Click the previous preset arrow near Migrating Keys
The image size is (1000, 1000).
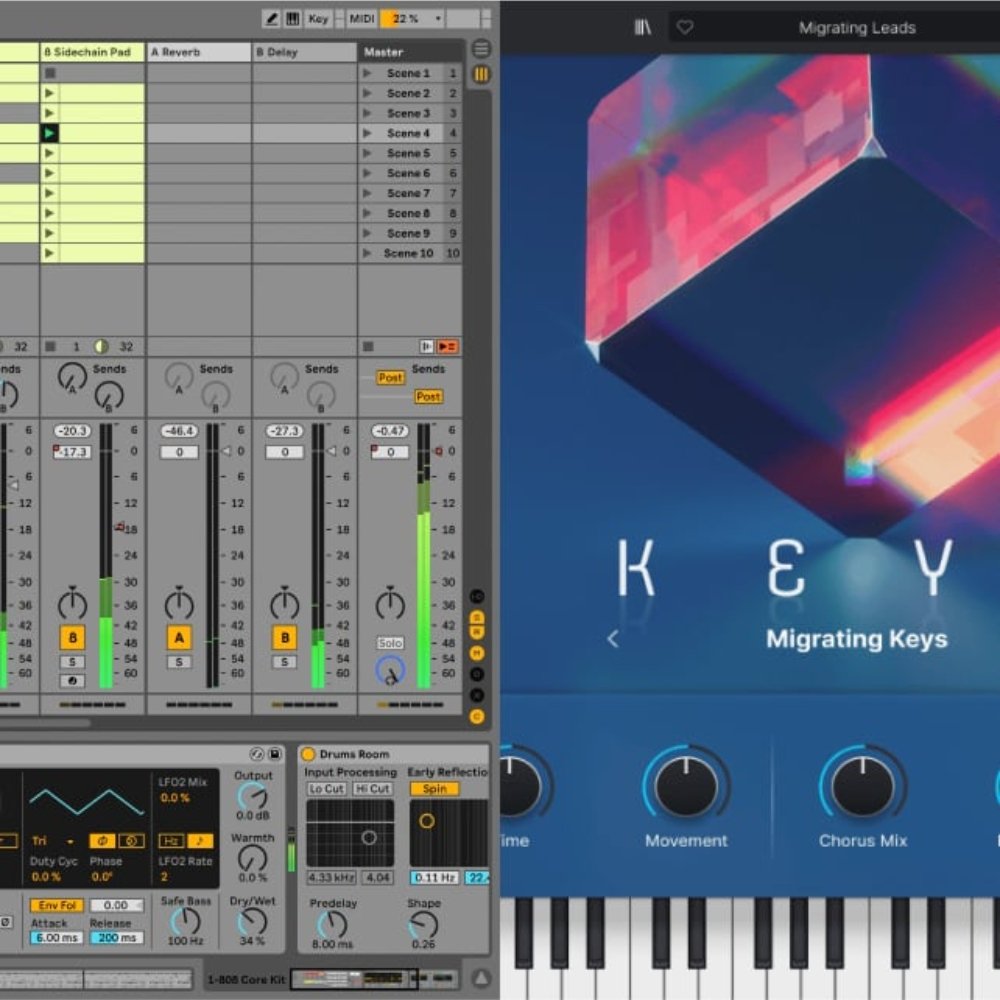point(613,639)
